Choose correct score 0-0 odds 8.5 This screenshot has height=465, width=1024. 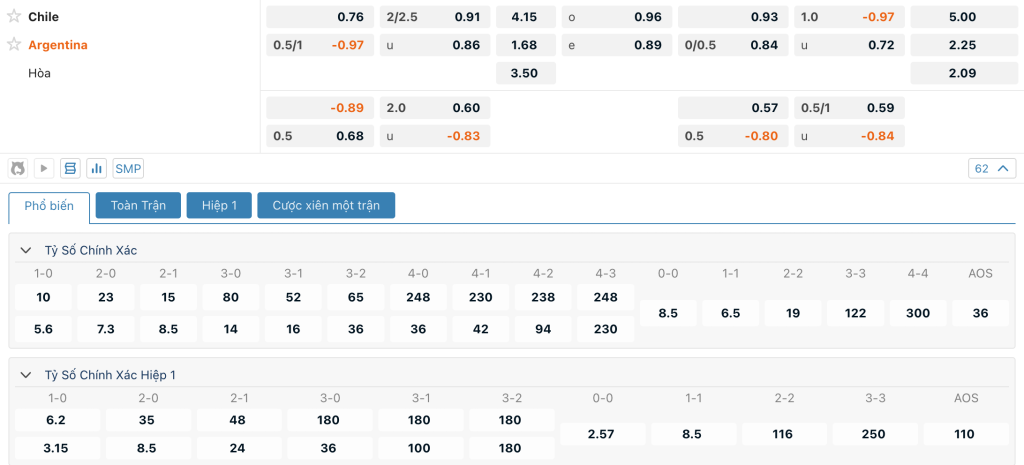668,313
